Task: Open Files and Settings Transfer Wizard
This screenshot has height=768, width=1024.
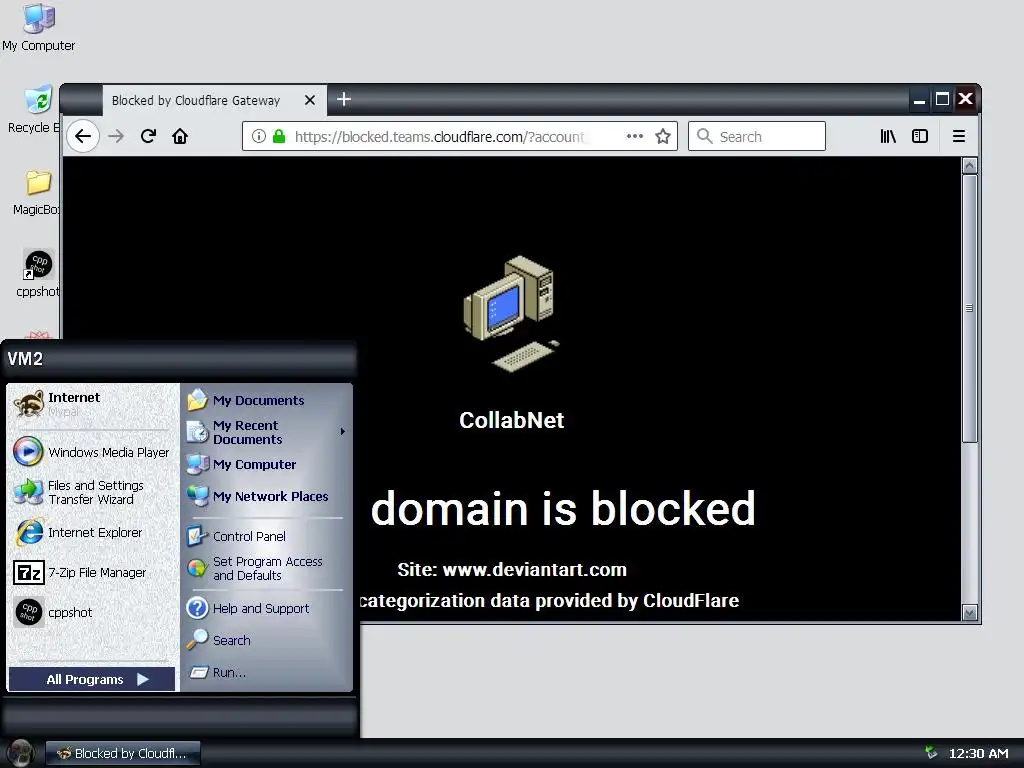Action: click(x=91, y=492)
